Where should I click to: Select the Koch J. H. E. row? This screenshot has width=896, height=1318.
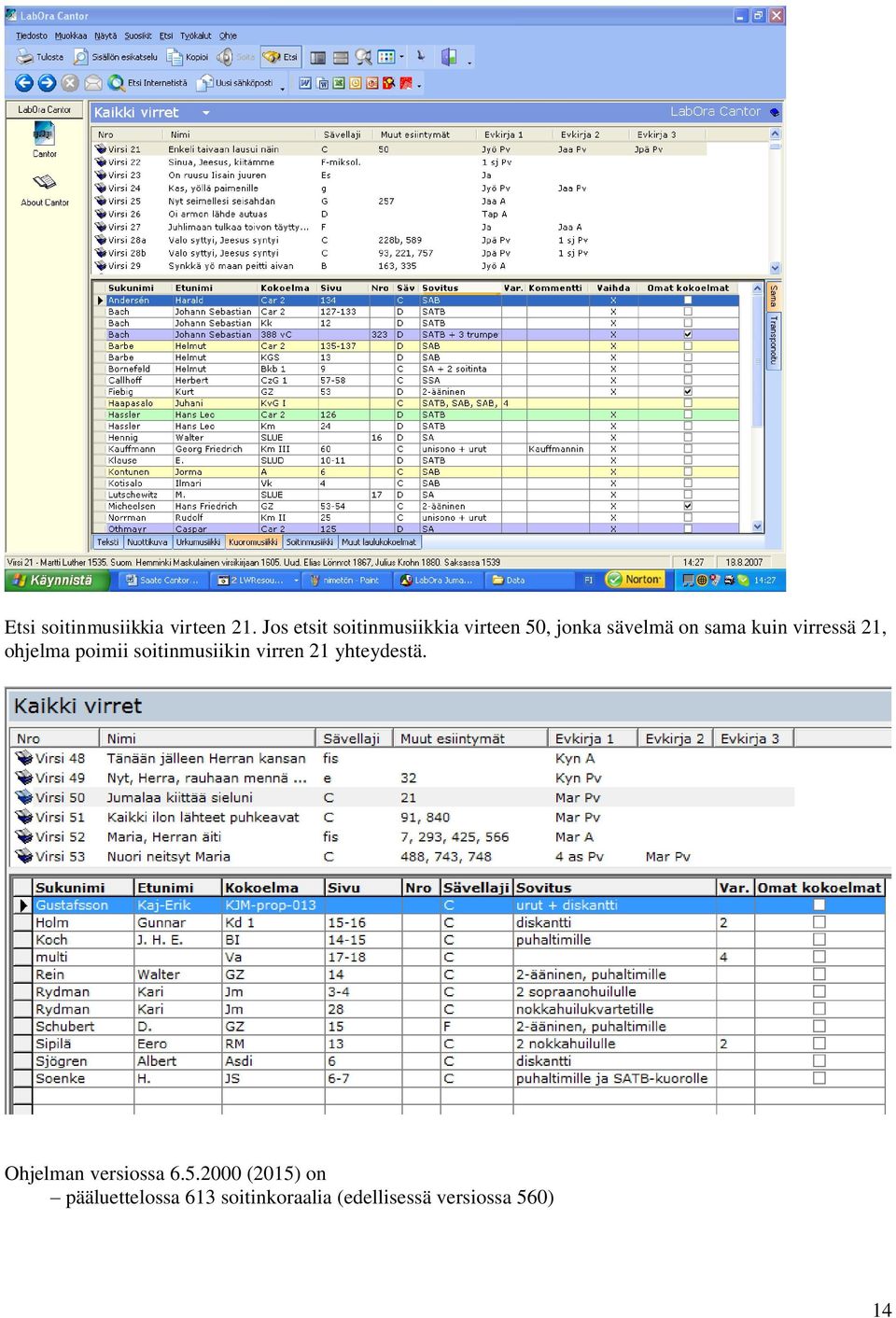point(448,940)
